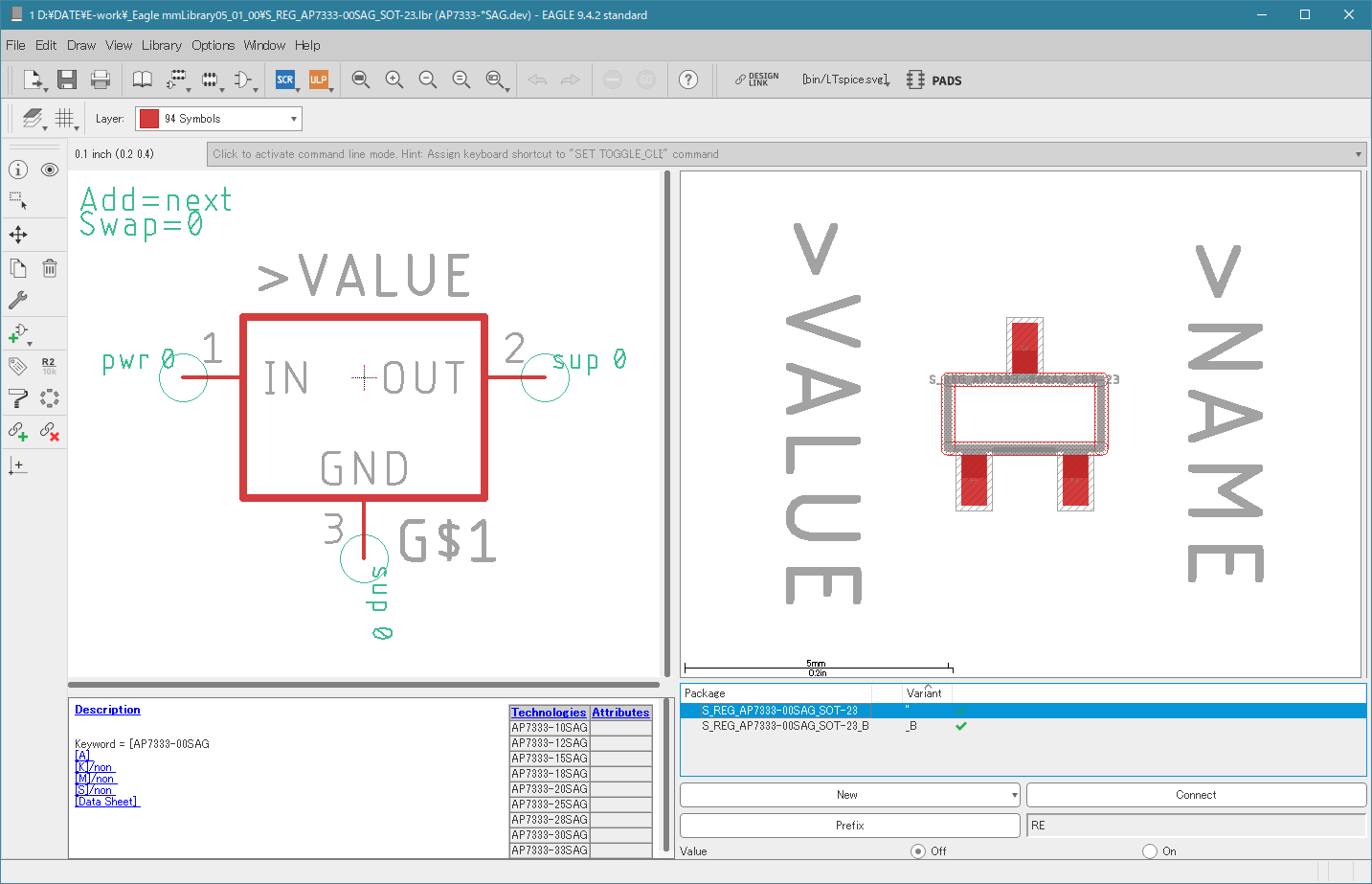Click the Prefix button

tap(849, 826)
